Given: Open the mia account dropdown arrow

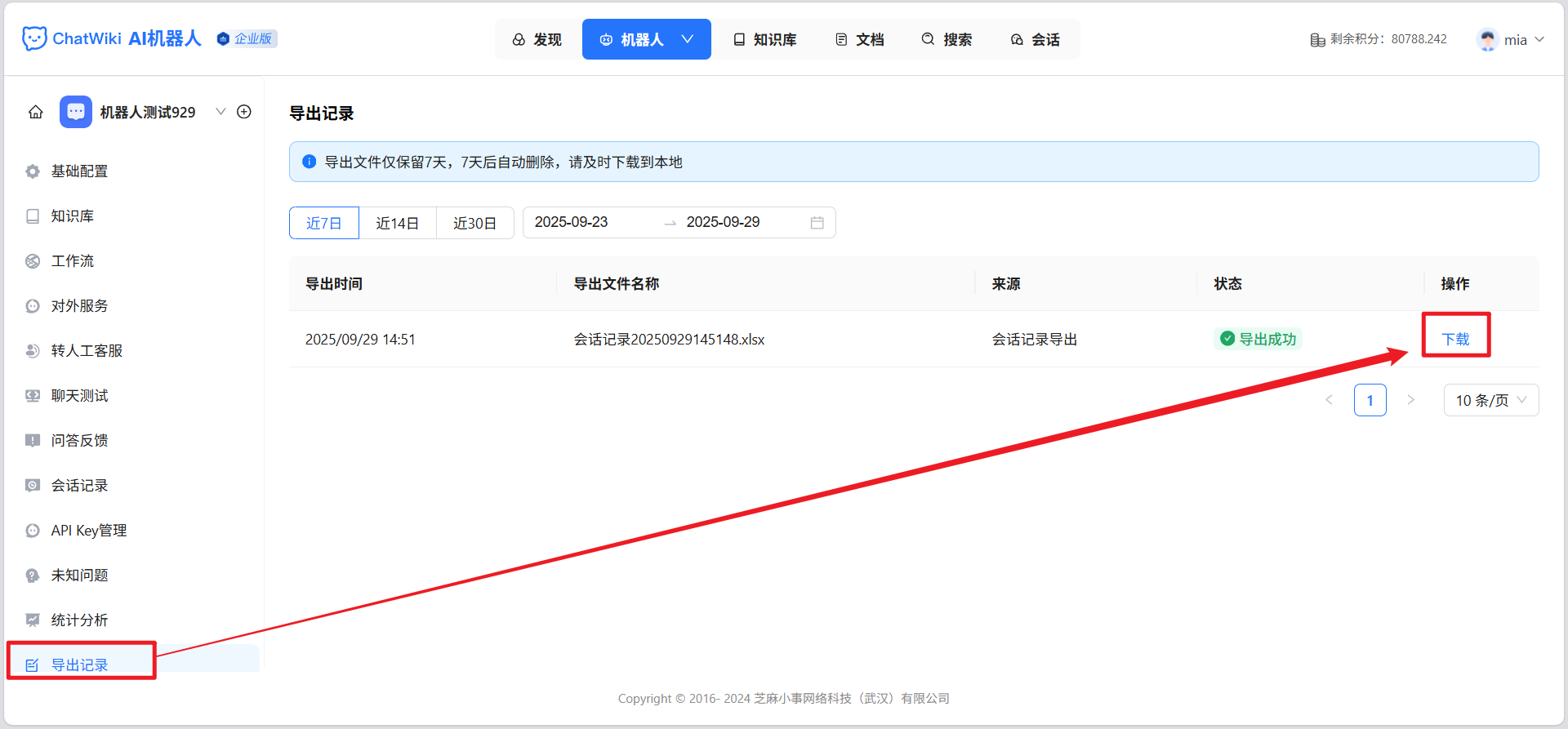Looking at the screenshot, I should (1539, 39).
